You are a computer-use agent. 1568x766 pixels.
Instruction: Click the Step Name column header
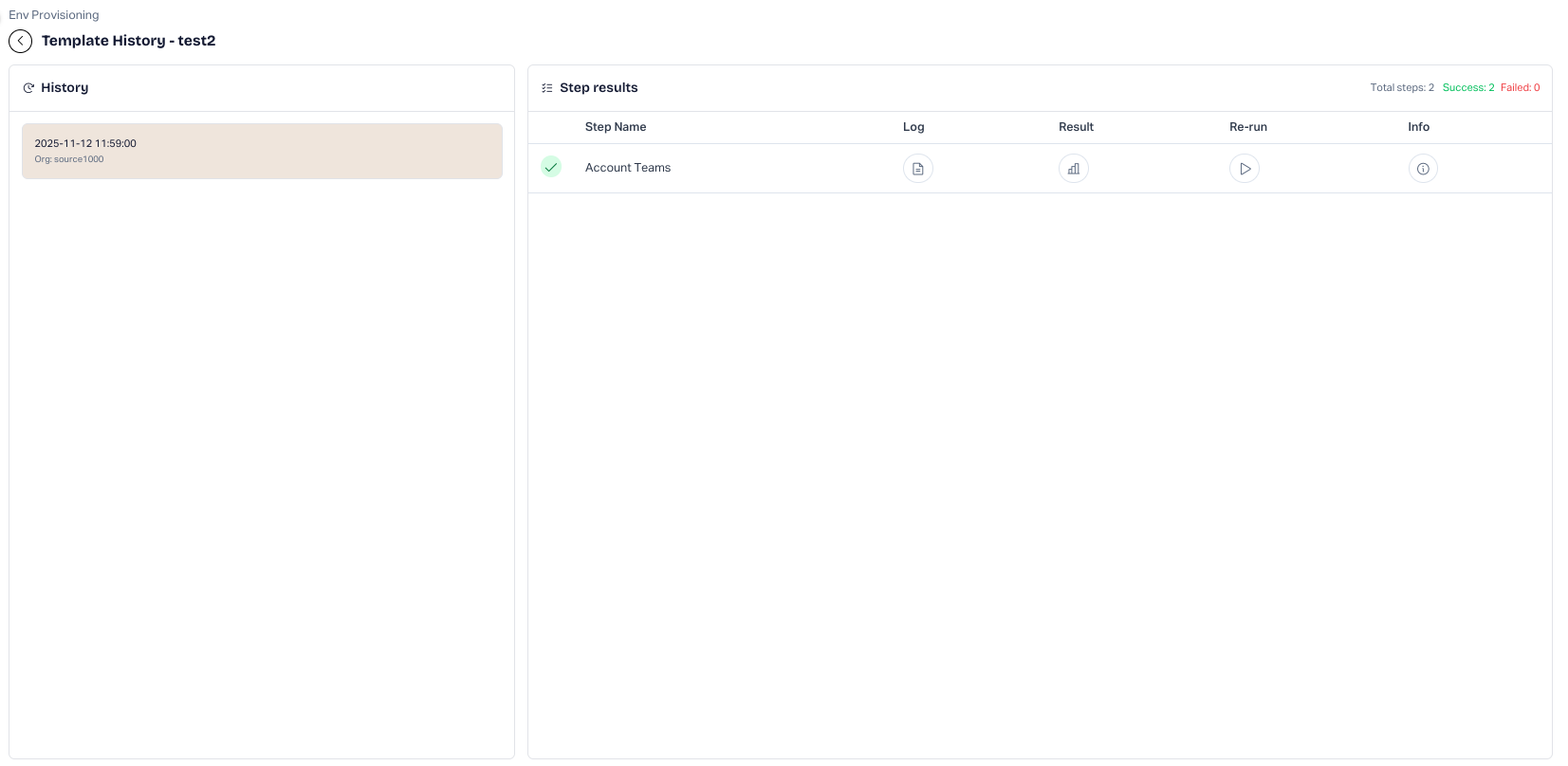(x=615, y=127)
